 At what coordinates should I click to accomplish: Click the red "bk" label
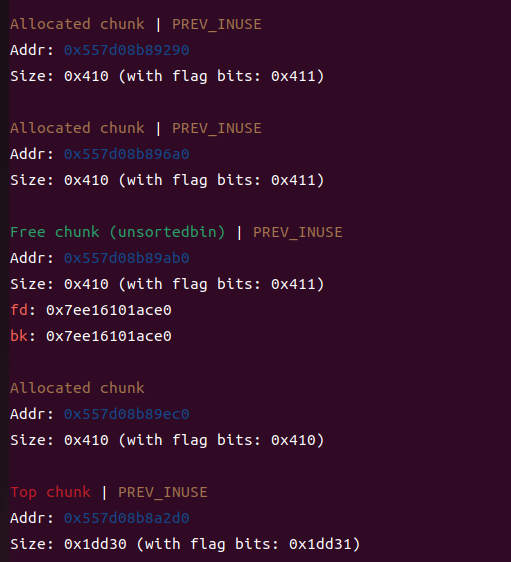click(19, 336)
